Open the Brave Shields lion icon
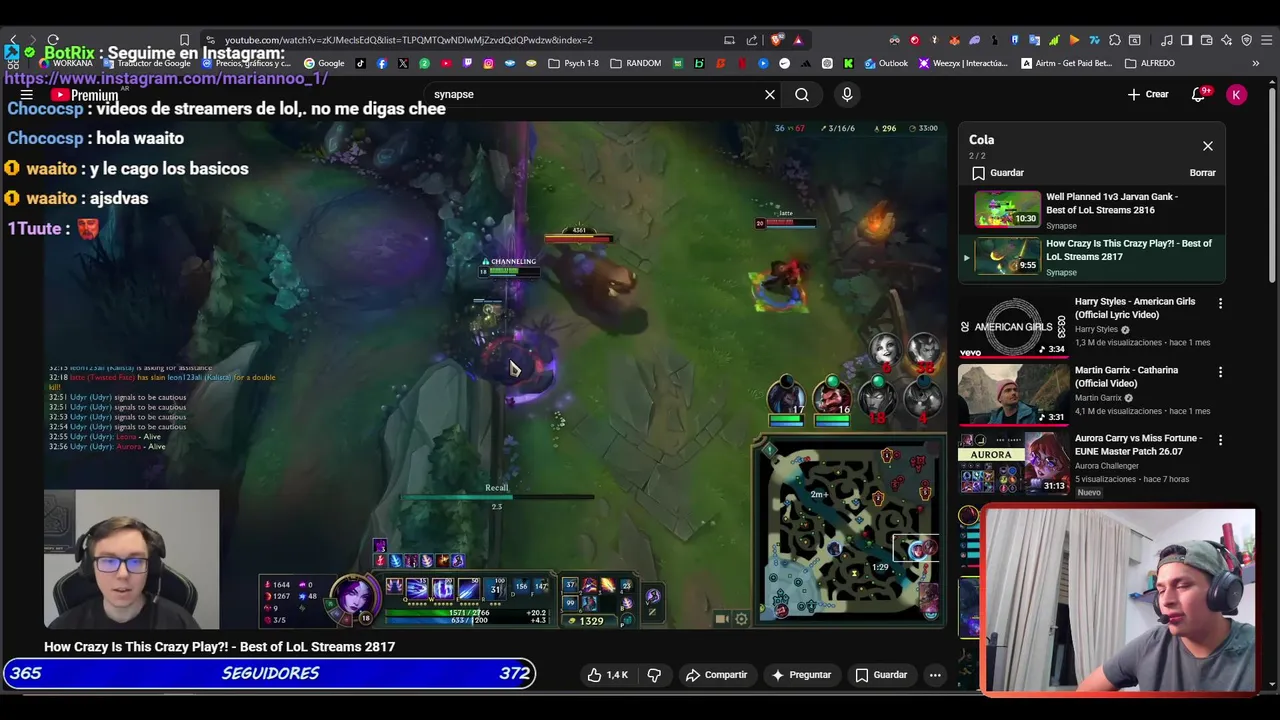1280x720 pixels. [776, 40]
